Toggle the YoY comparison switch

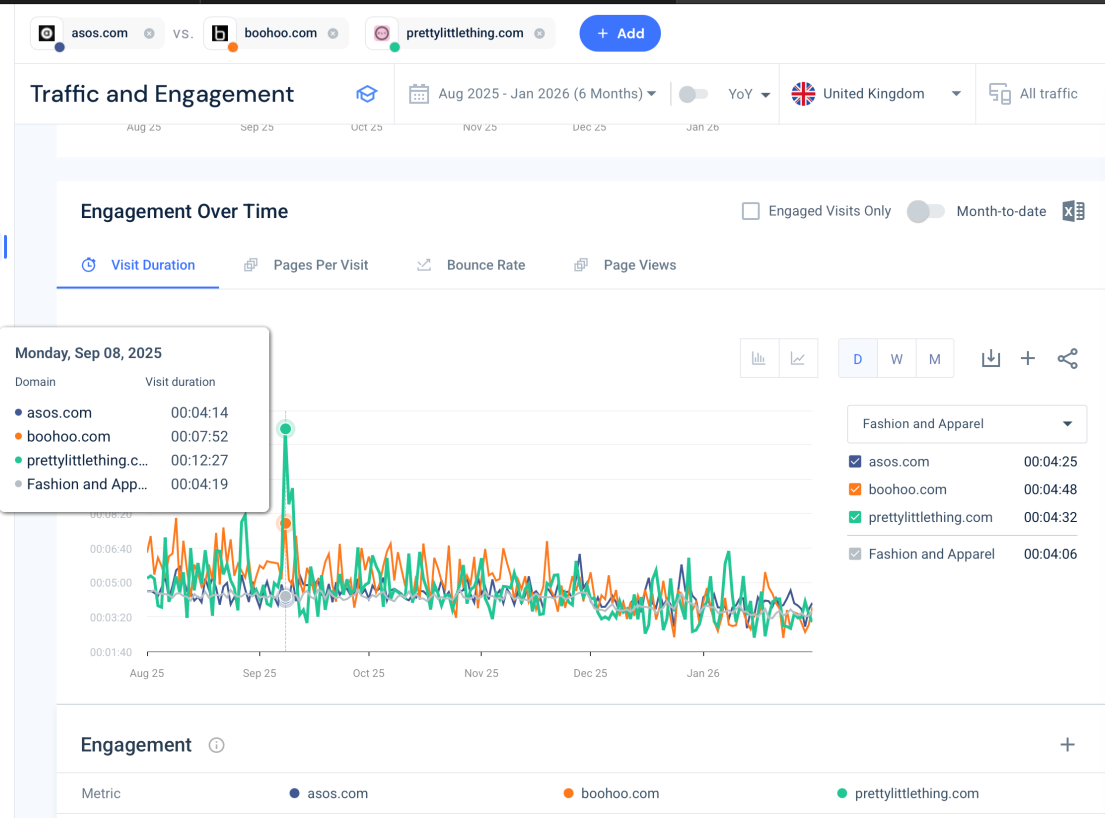693,94
